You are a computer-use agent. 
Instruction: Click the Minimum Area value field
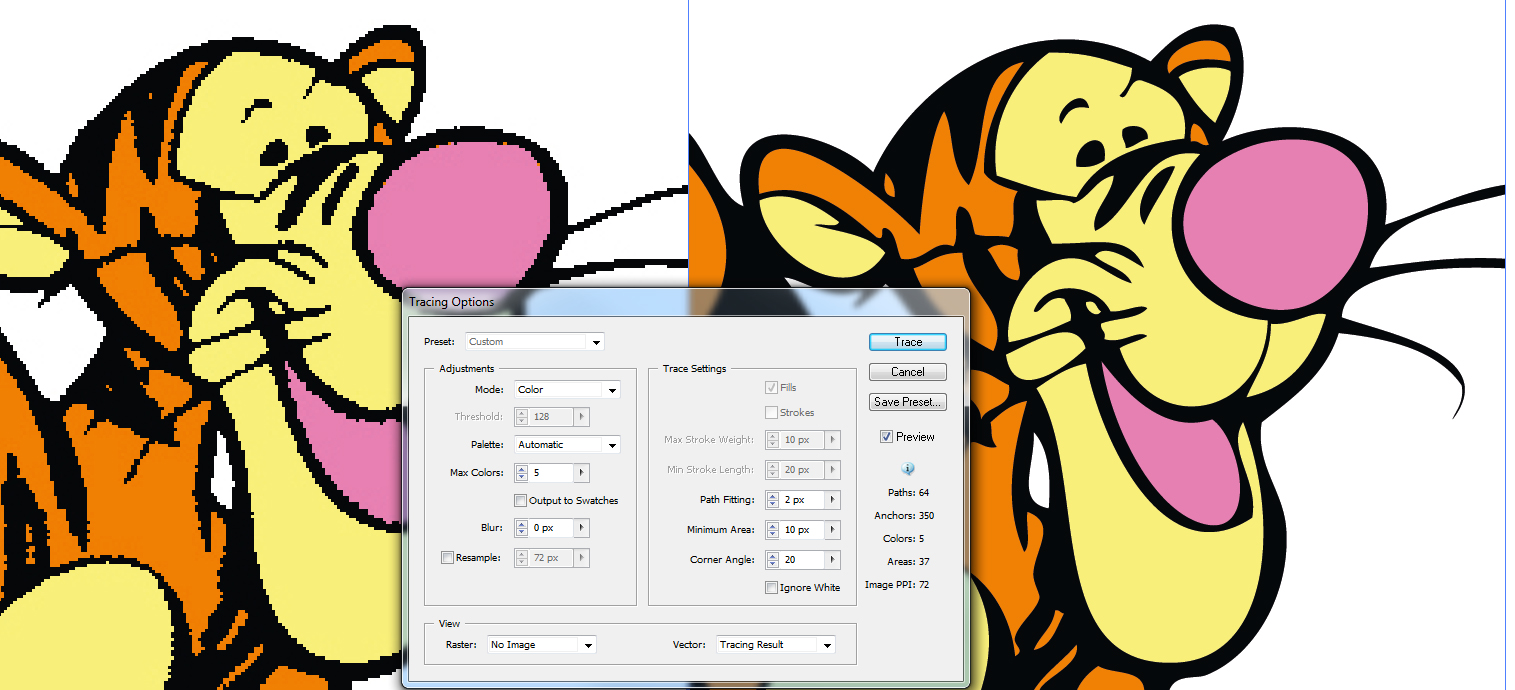802,529
